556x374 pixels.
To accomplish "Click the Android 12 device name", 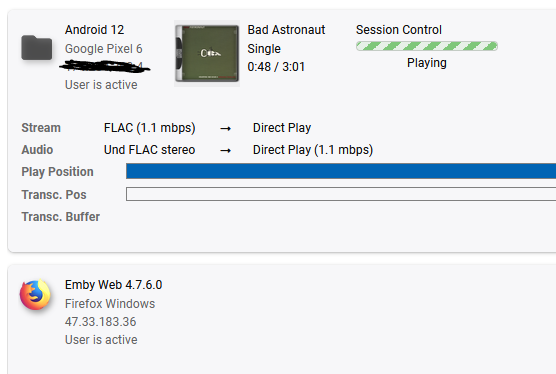I will 94,30.
